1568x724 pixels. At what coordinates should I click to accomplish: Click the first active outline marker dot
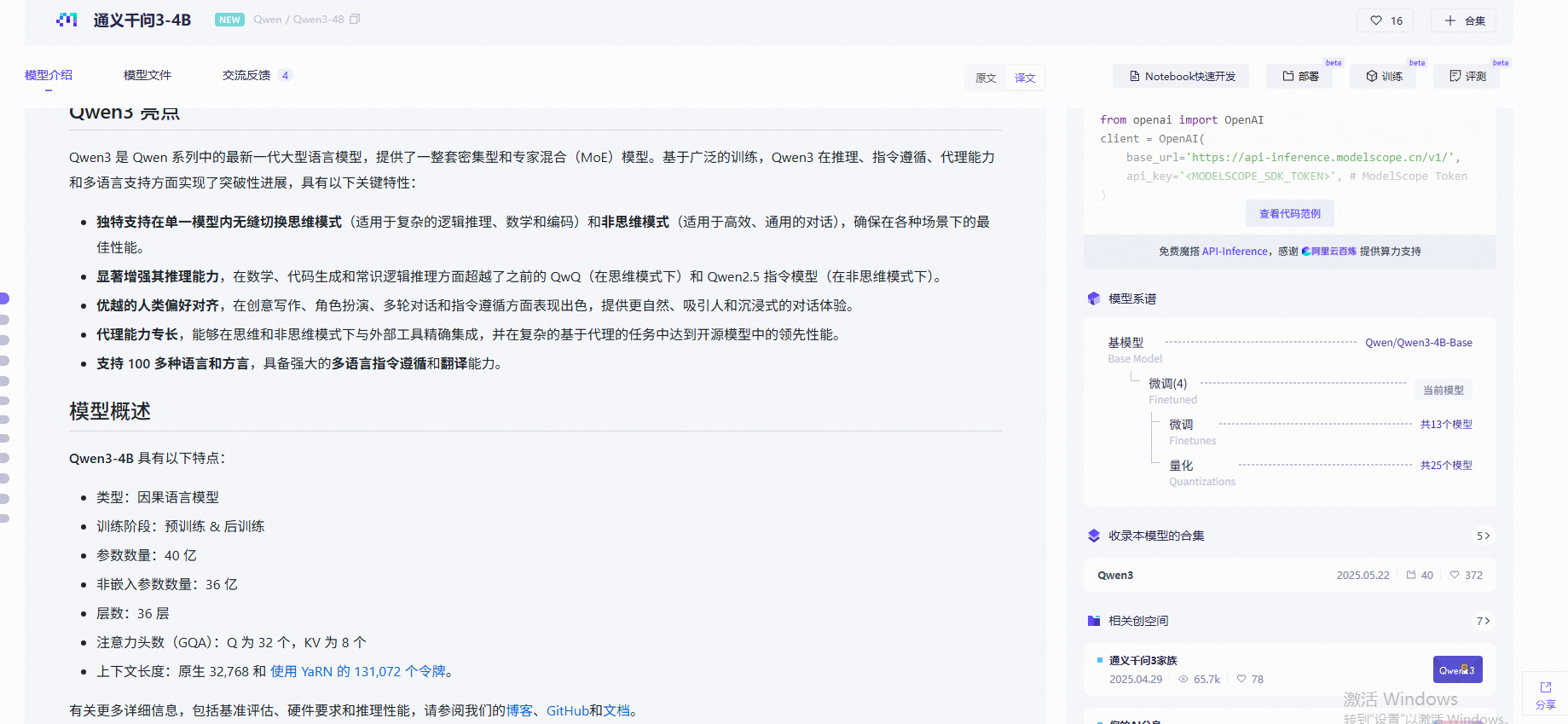pos(4,298)
